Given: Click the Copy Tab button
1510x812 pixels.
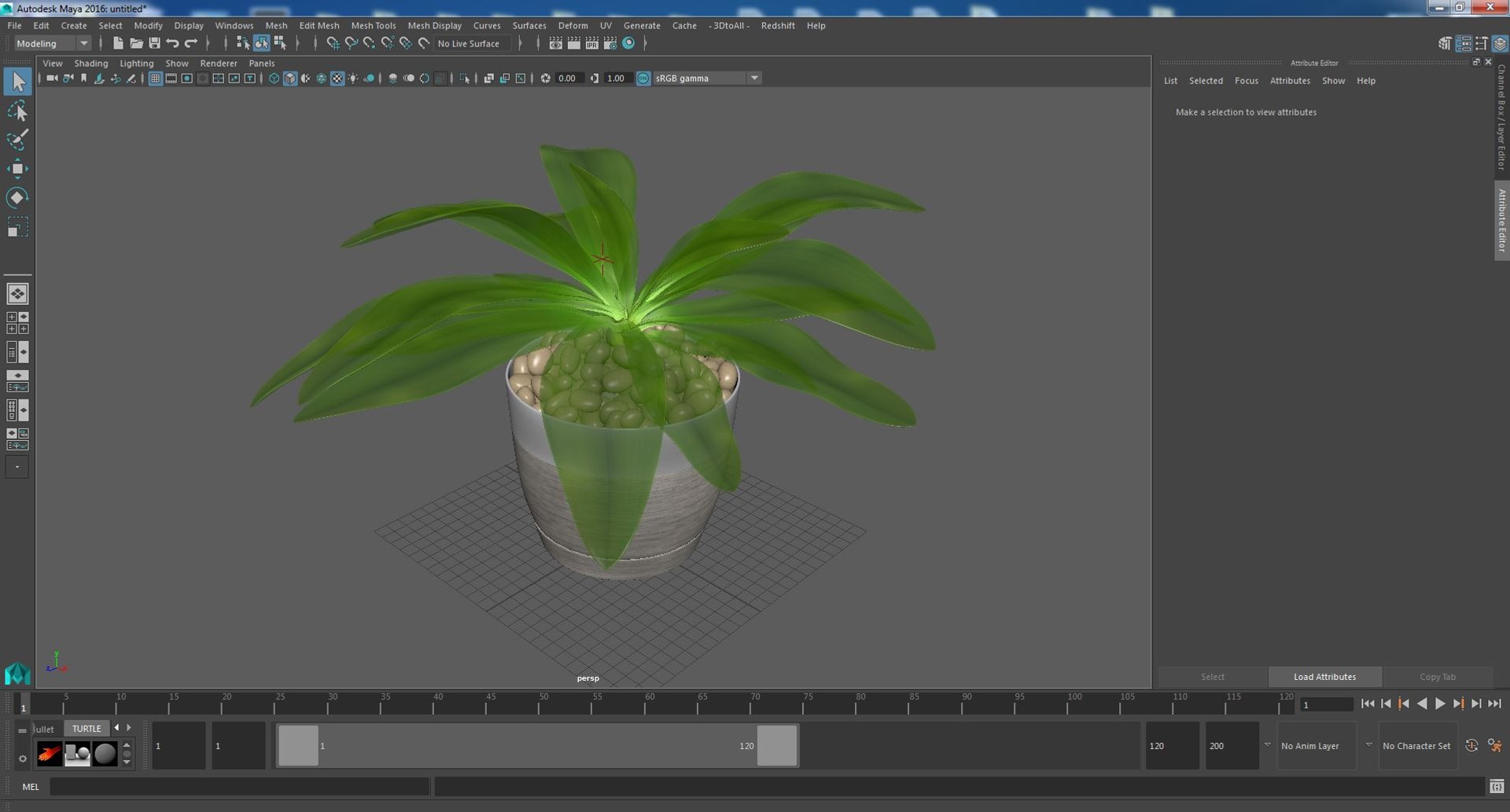Looking at the screenshot, I should pyautogui.click(x=1437, y=677).
